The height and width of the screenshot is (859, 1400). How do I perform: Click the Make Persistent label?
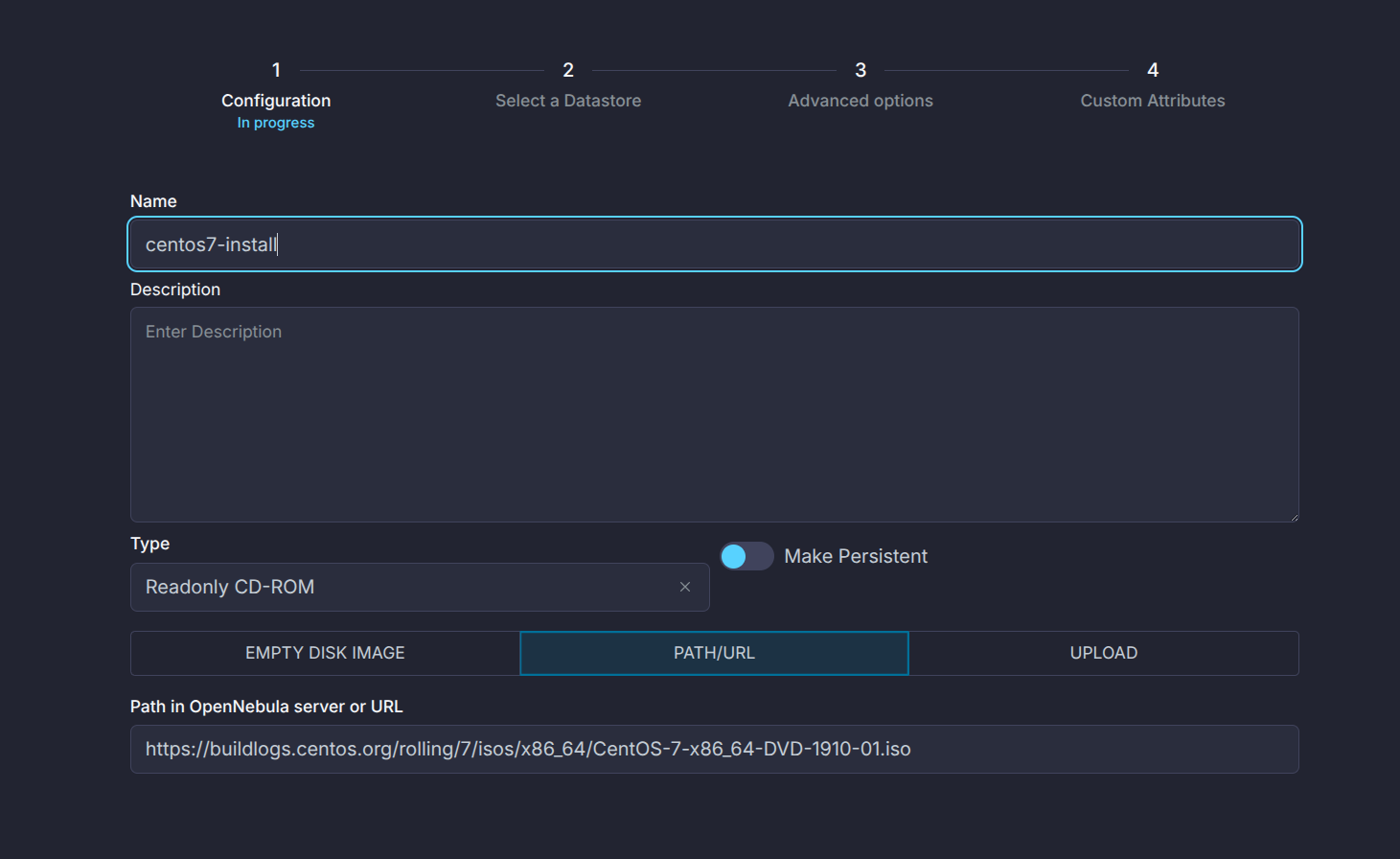[856, 556]
